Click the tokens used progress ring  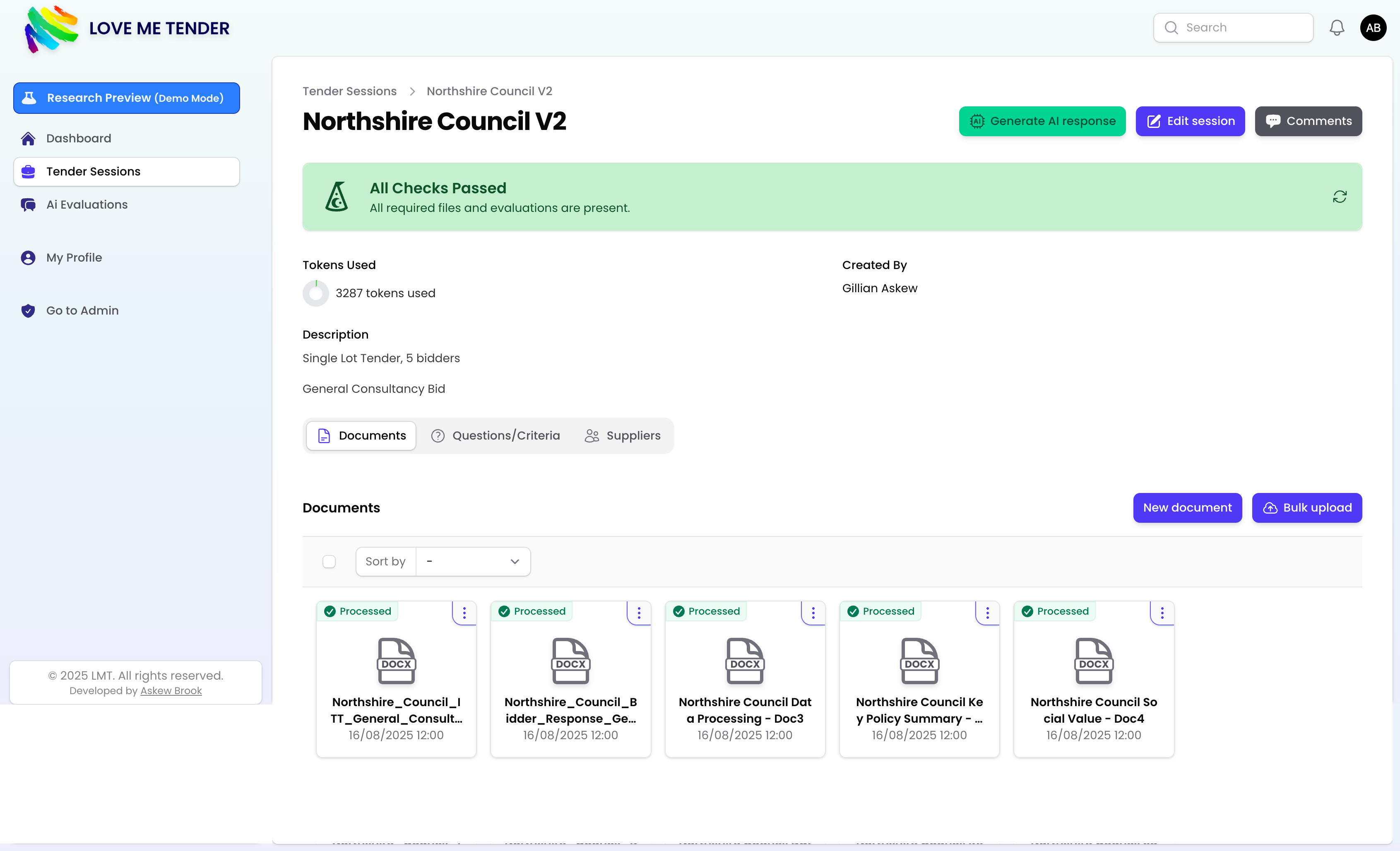pyautogui.click(x=316, y=293)
